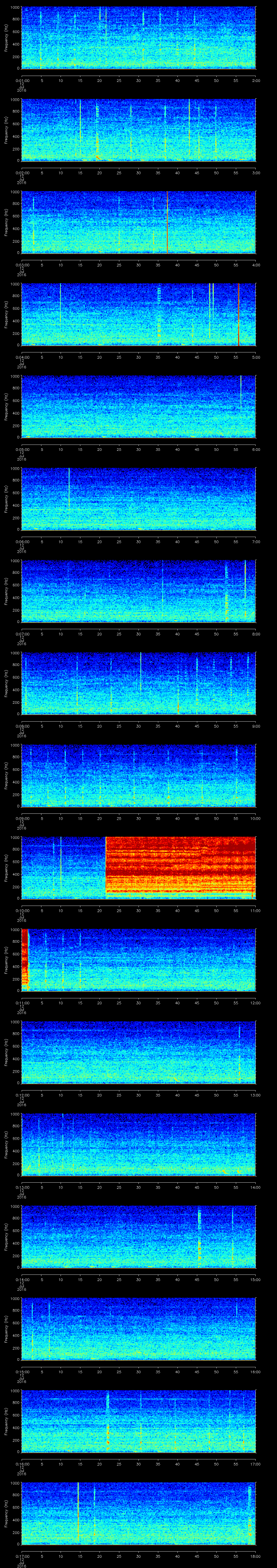Open the spectrogram panel starting at 0:12:00
This screenshot has height=1568, width=277.
(x=138, y=1052)
